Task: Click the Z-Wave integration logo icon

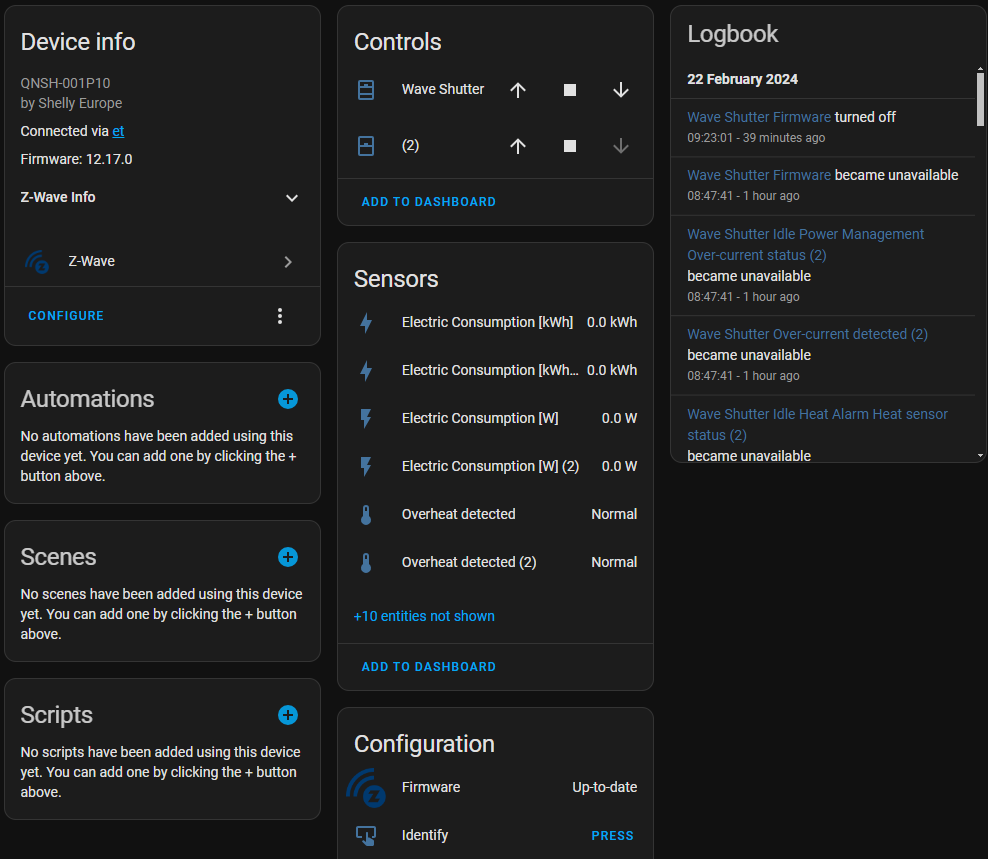Action: pyautogui.click(x=37, y=262)
